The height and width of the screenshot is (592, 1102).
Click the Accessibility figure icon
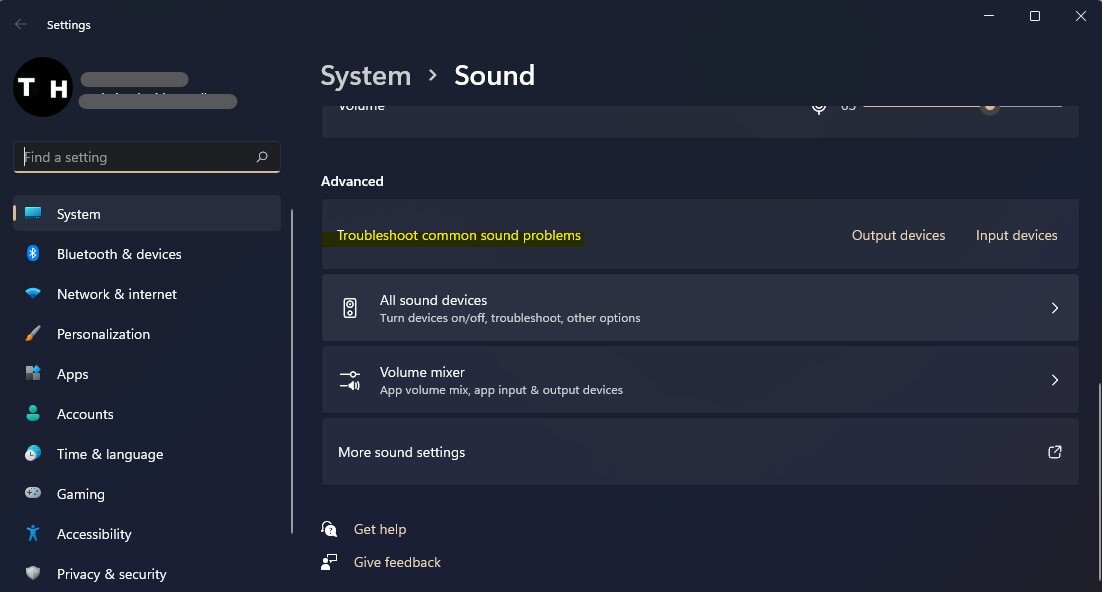pyautogui.click(x=33, y=534)
